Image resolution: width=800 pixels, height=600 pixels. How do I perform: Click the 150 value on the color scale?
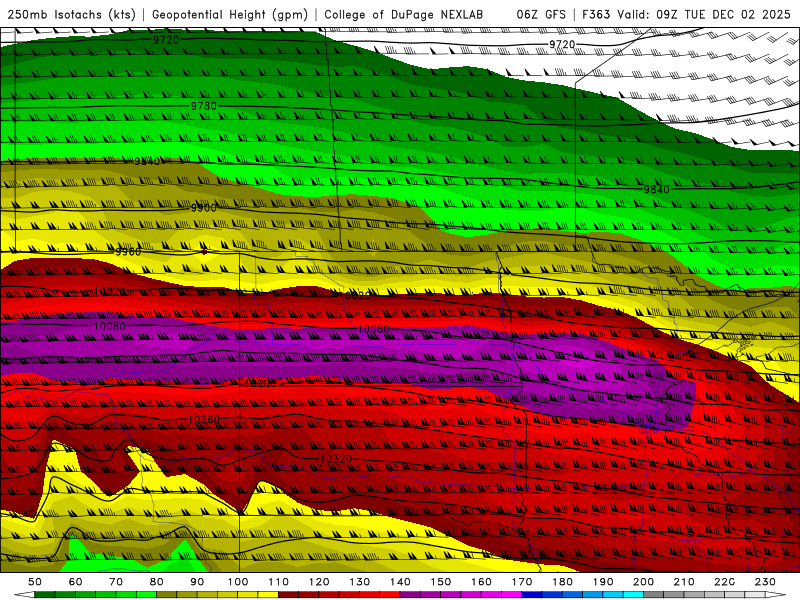[441, 582]
